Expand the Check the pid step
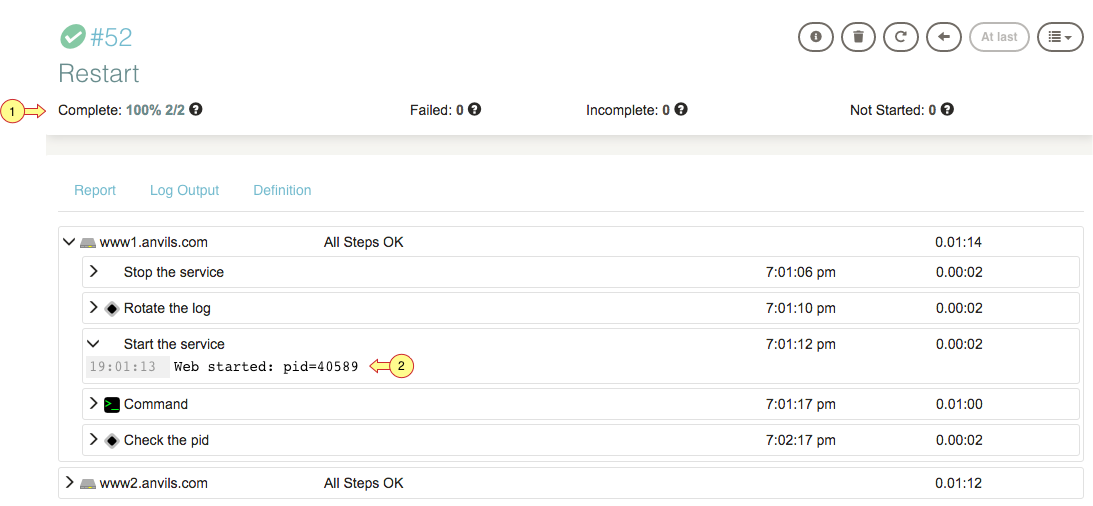 (x=93, y=440)
